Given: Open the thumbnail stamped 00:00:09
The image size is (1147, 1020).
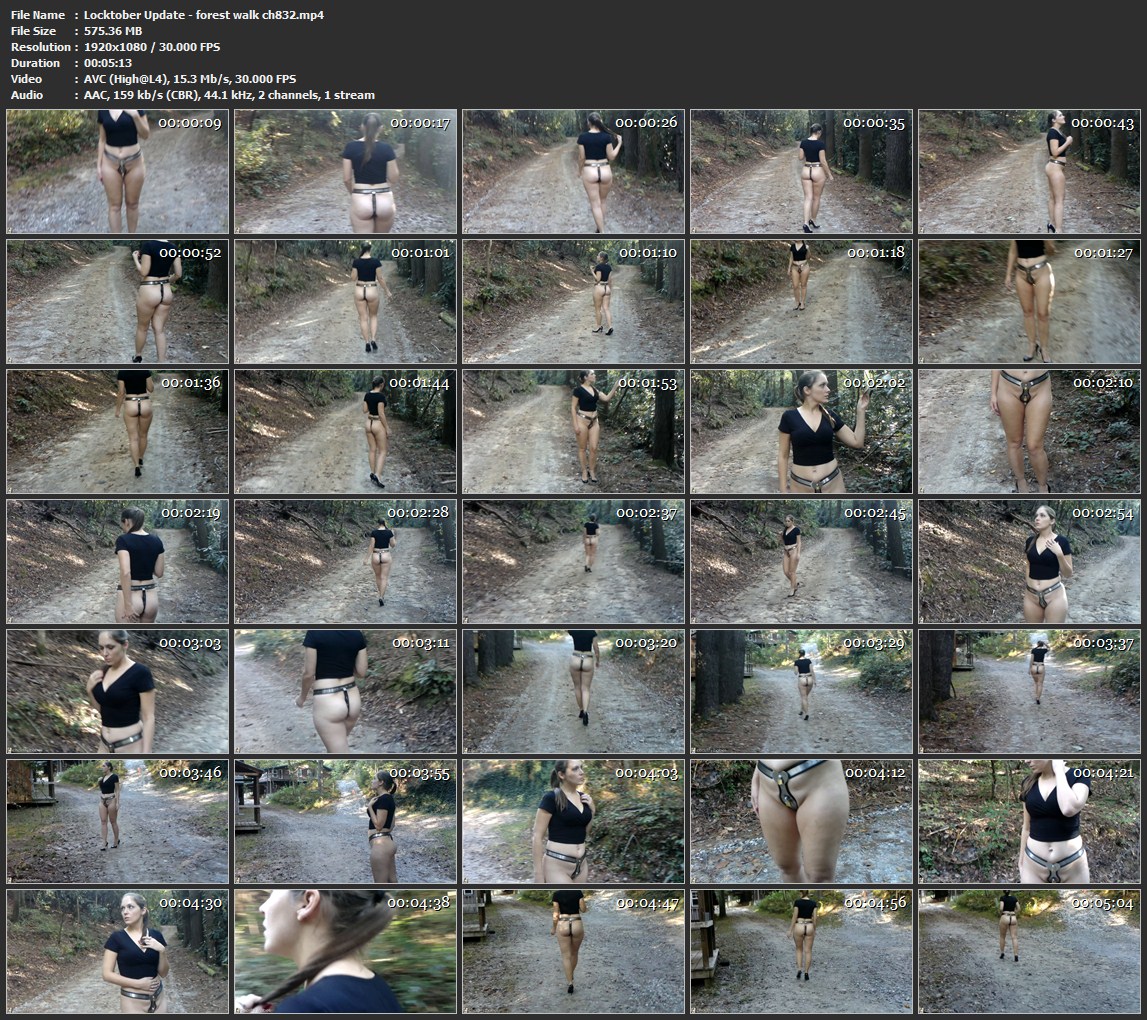Looking at the screenshot, I should point(117,172).
